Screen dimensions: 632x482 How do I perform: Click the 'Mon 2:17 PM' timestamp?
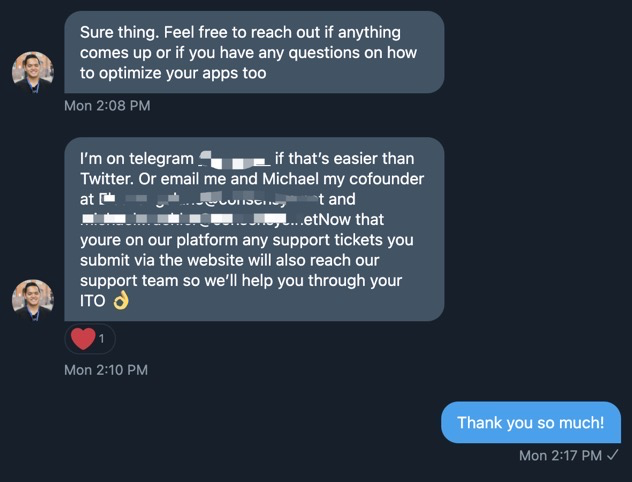click(x=560, y=455)
